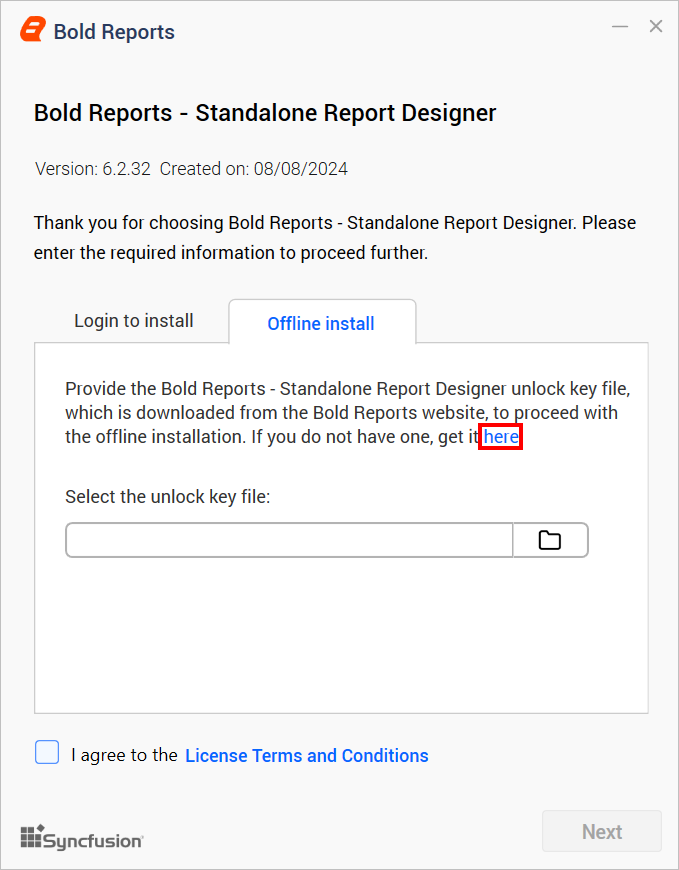Minimize the installer window

[620, 26]
